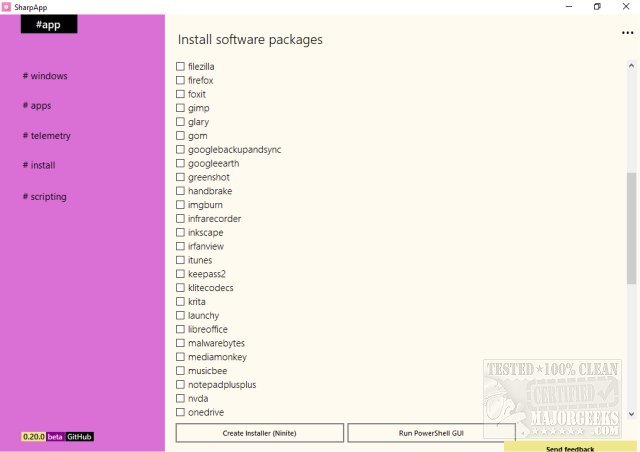
Task: Tick the nvda checkbox
Action: coord(180,399)
